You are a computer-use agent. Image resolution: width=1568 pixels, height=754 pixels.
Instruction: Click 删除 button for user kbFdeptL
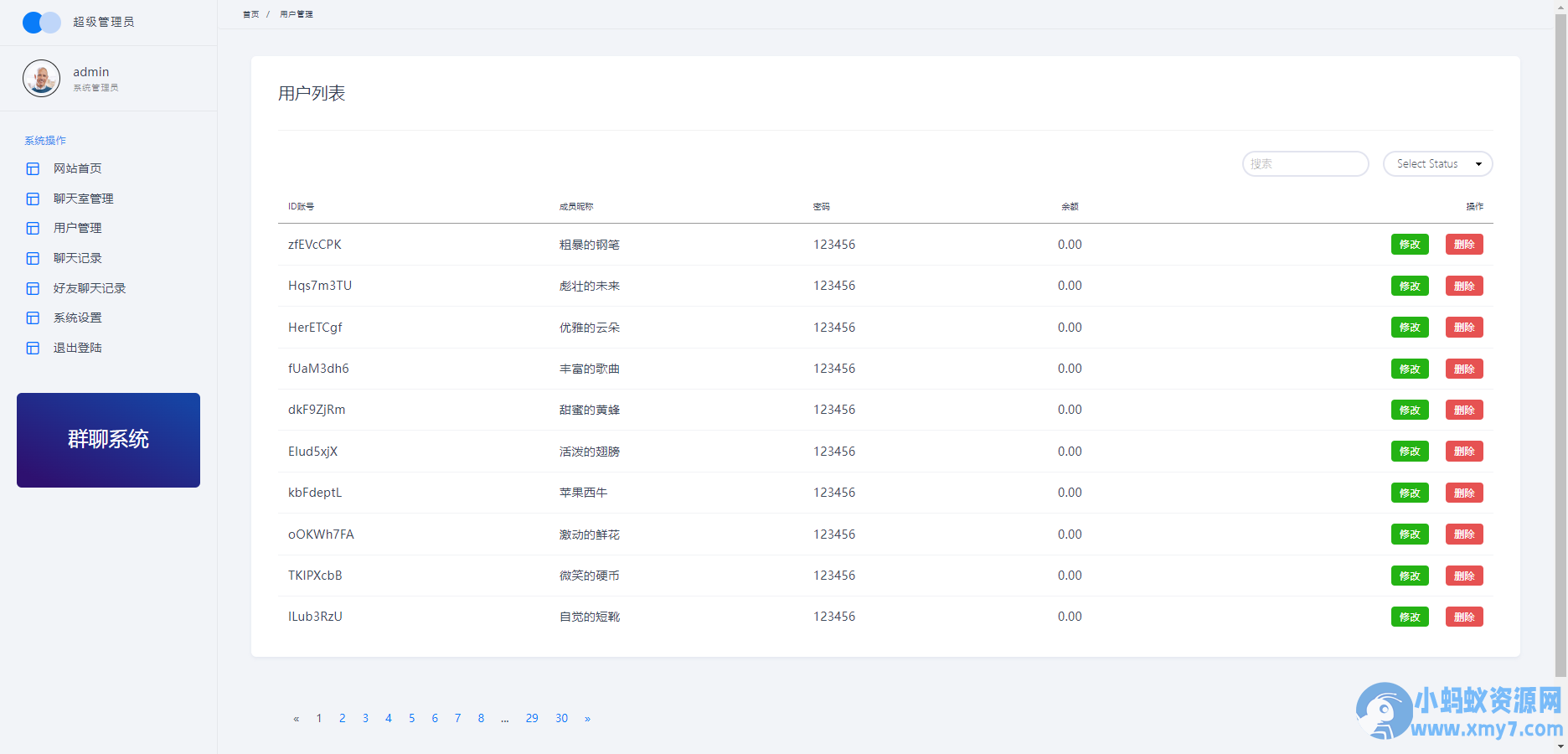(1464, 493)
